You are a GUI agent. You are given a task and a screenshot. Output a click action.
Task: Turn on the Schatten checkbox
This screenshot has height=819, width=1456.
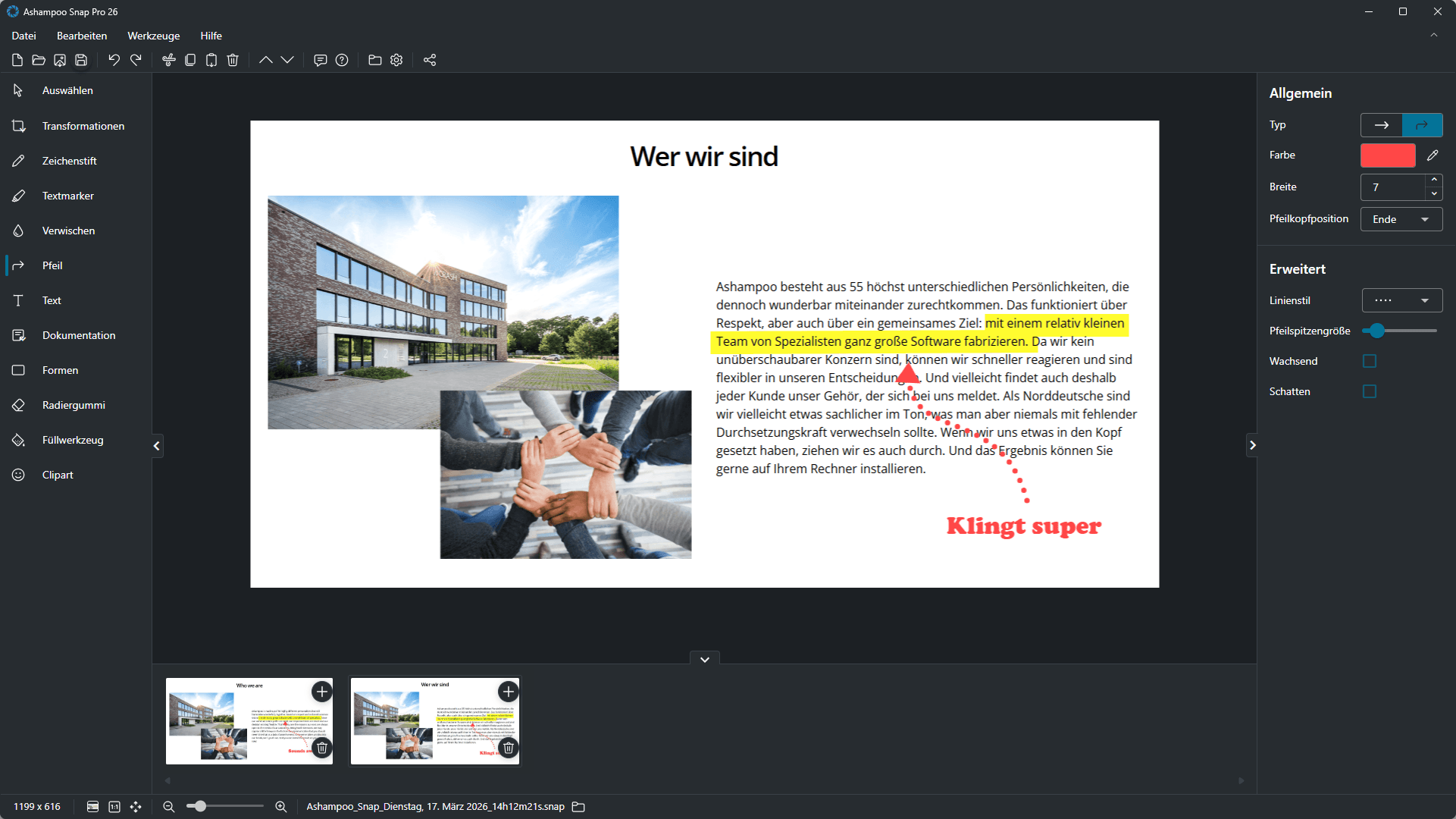pos(1369,391)
